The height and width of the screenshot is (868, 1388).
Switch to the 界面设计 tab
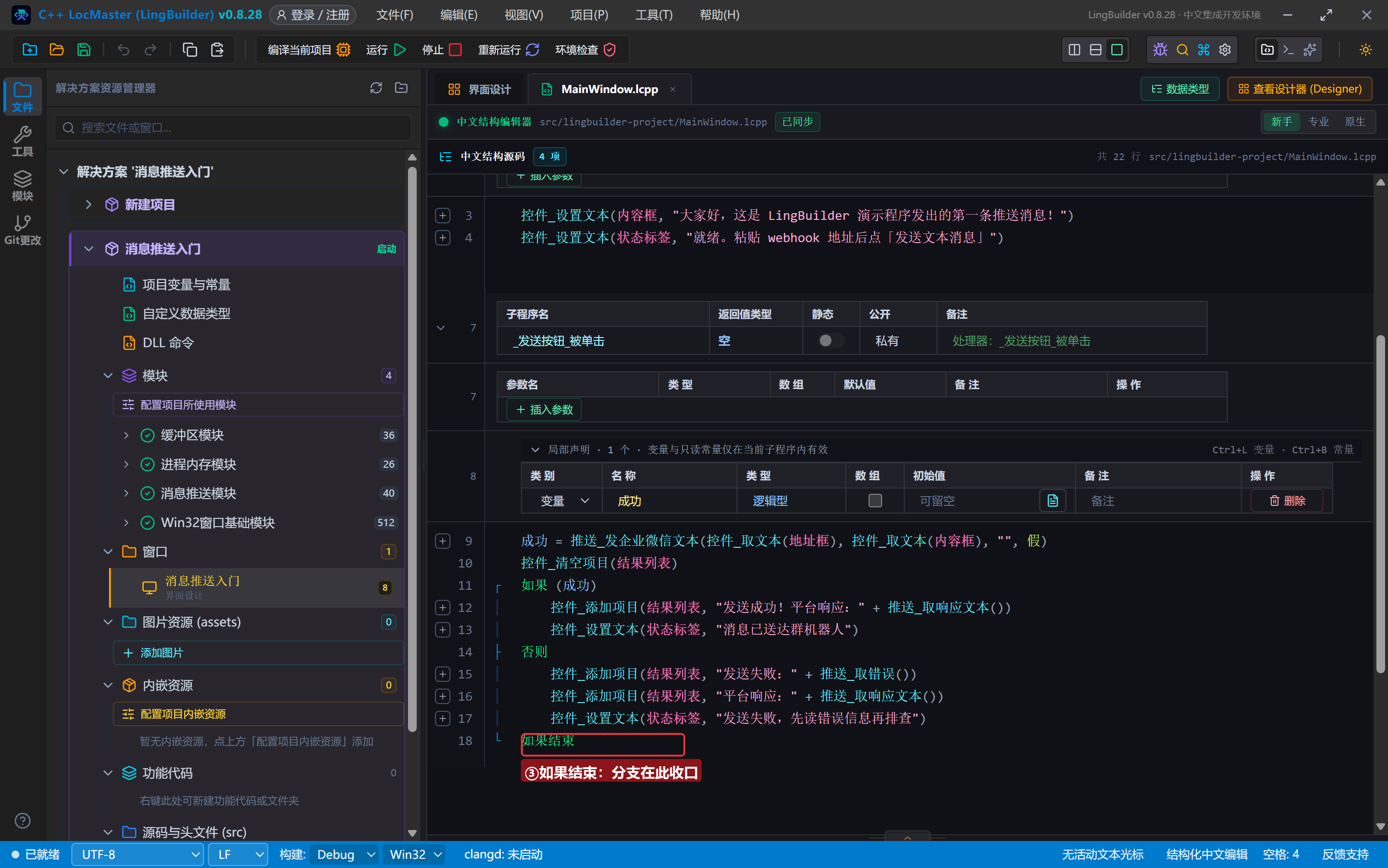[x=479, y=89]
